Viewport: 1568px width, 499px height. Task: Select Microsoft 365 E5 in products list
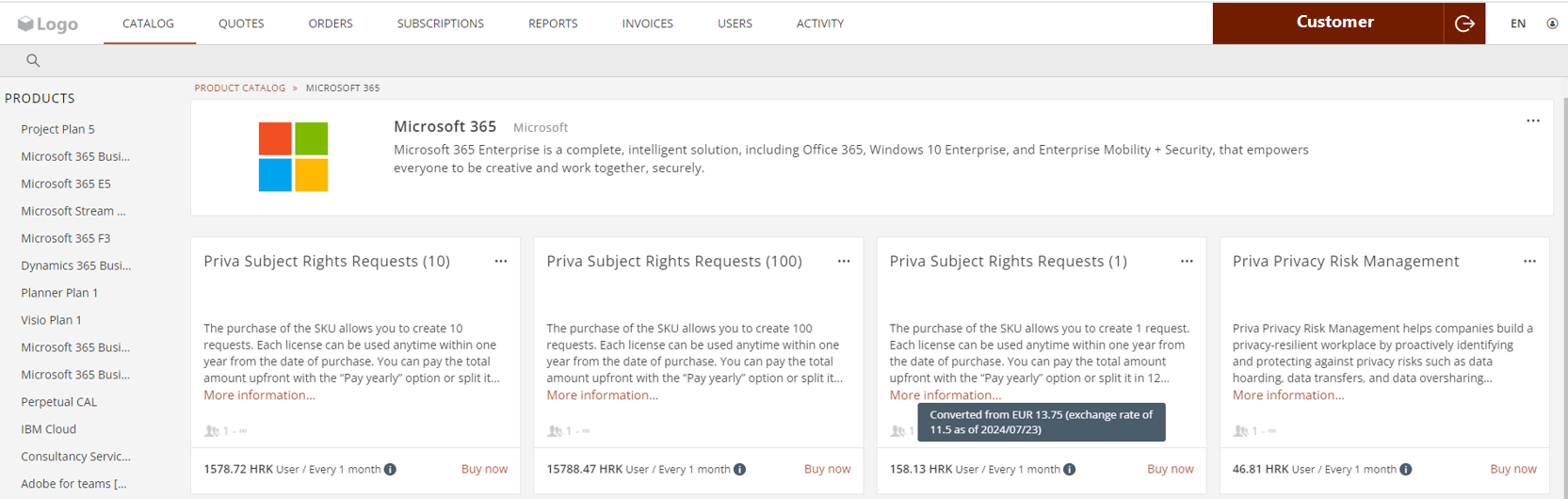point(66,184)
